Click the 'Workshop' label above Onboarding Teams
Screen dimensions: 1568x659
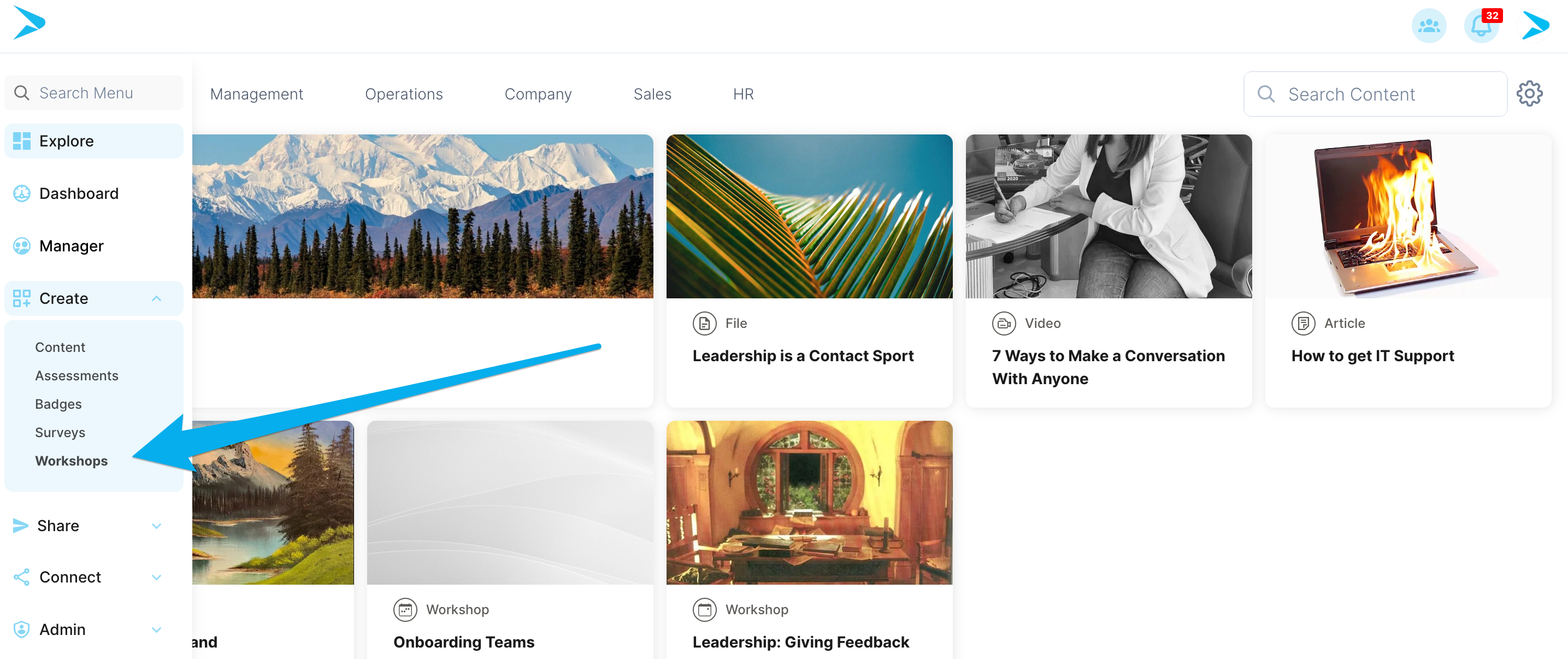[457, 609]
